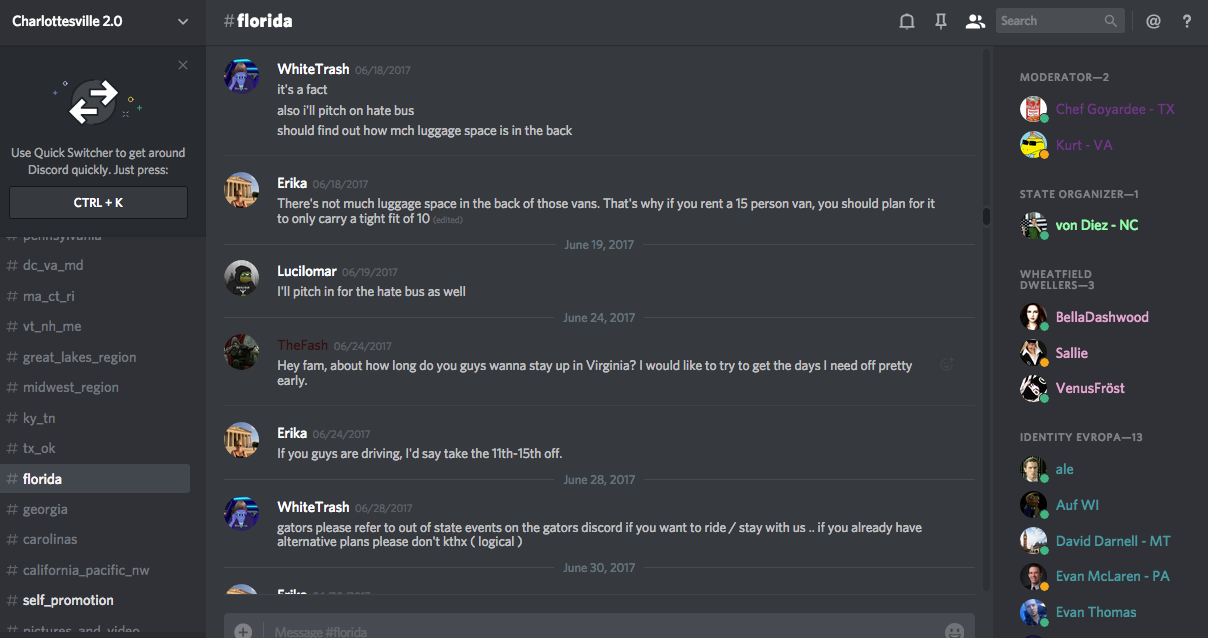This screenshot has width=1208, height=638.
Task: Open mentions with the @ icon
Action: 1153,21
